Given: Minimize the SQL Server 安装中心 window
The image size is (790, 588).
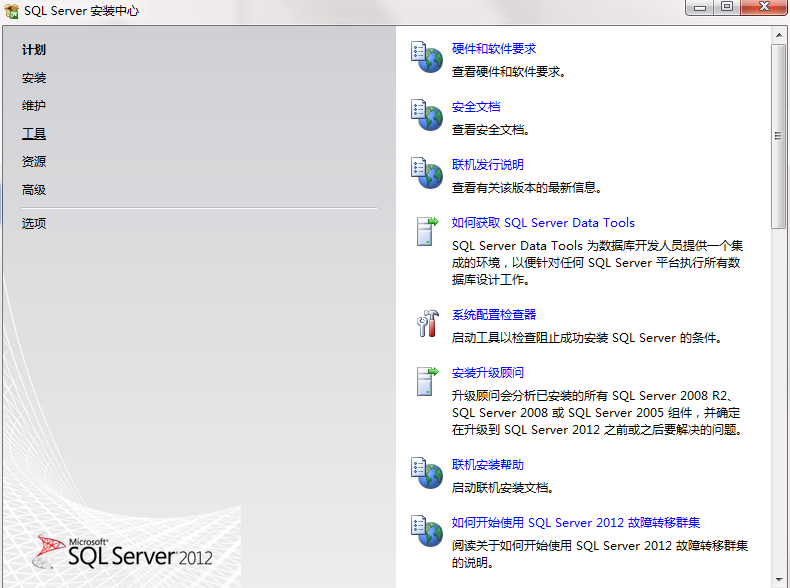Looking at the screenshot, I should pos(700,8).
